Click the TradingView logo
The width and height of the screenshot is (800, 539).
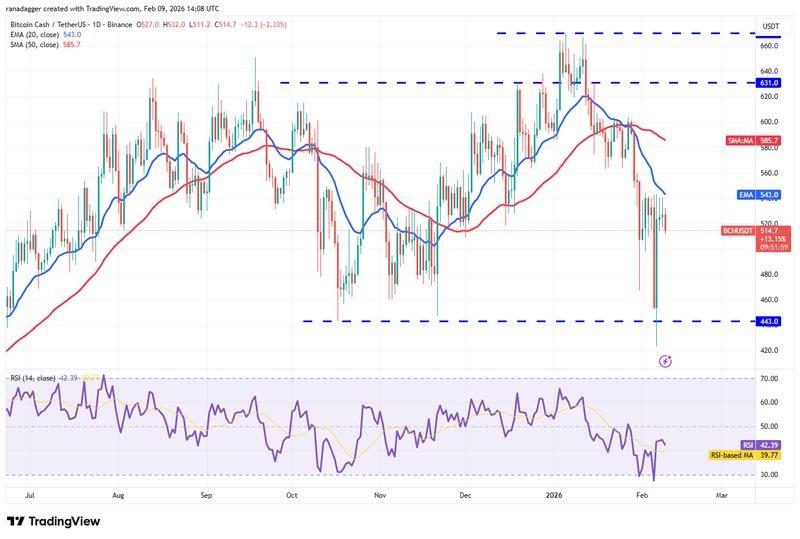tap(59, 521)
